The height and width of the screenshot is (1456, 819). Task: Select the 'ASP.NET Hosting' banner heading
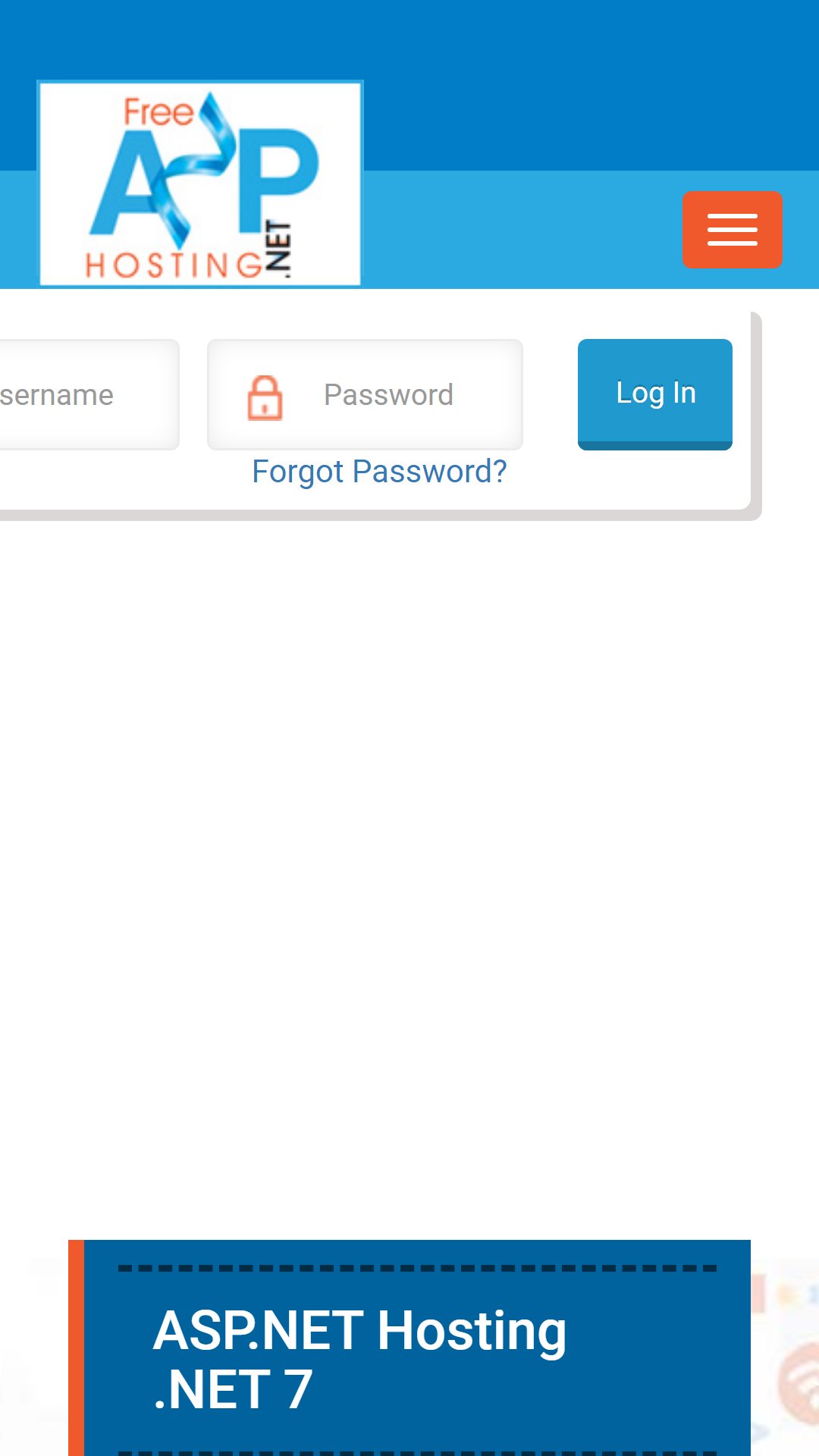click(x=359, y=1331)
